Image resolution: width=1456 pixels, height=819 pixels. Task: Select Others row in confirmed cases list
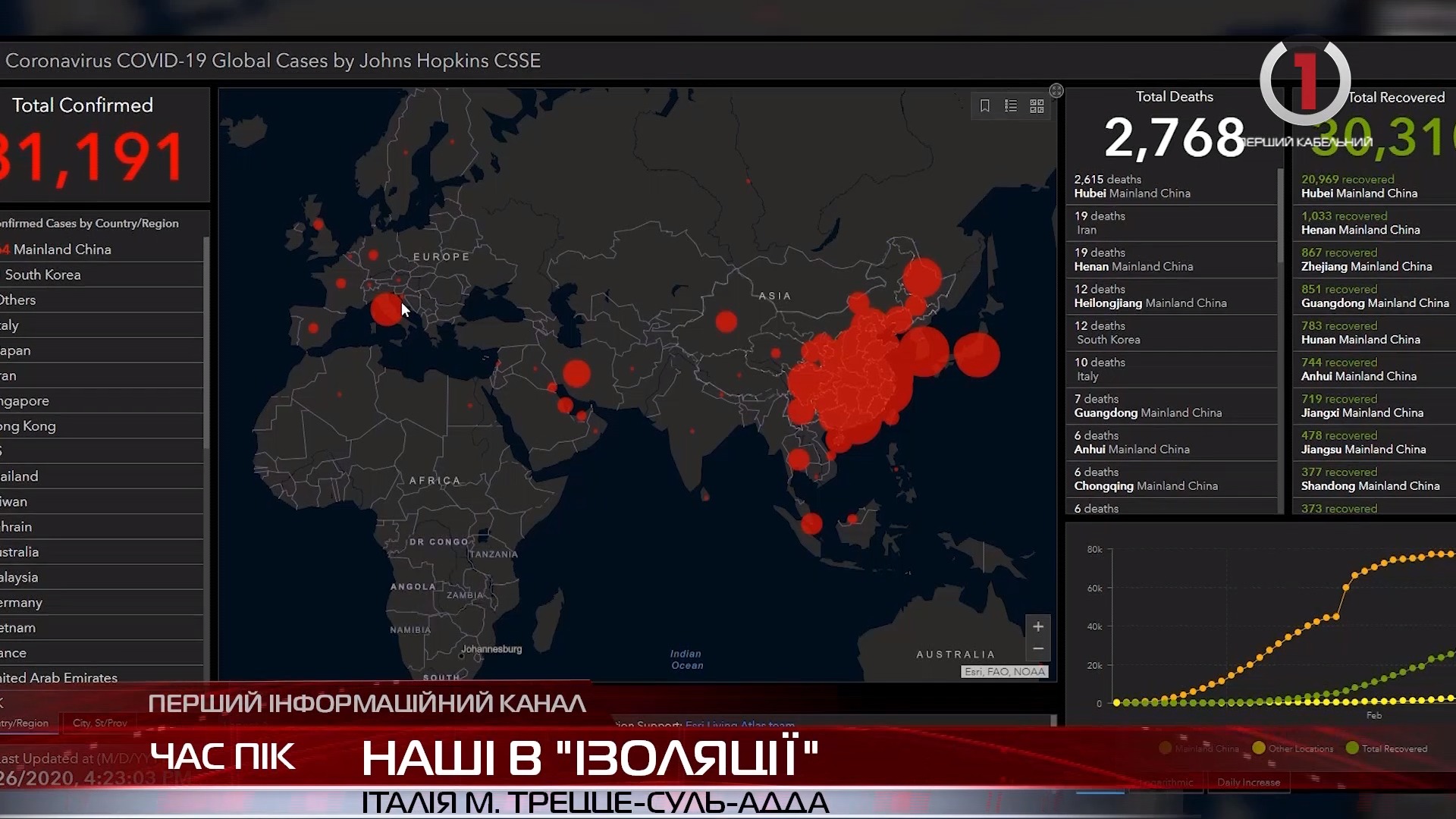102,300
